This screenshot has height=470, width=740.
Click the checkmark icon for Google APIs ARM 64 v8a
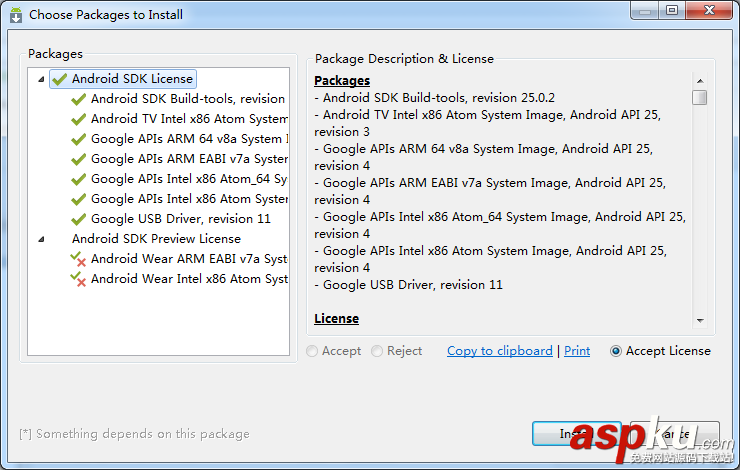point(79,139)
